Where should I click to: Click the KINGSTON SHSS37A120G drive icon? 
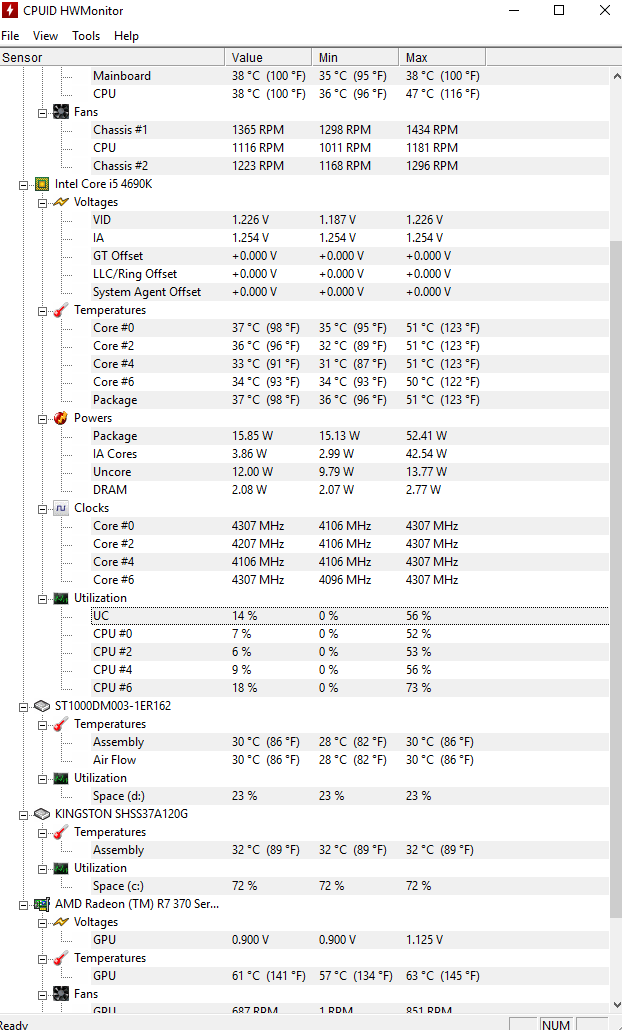pyautogui.click(x=42, y=814)
